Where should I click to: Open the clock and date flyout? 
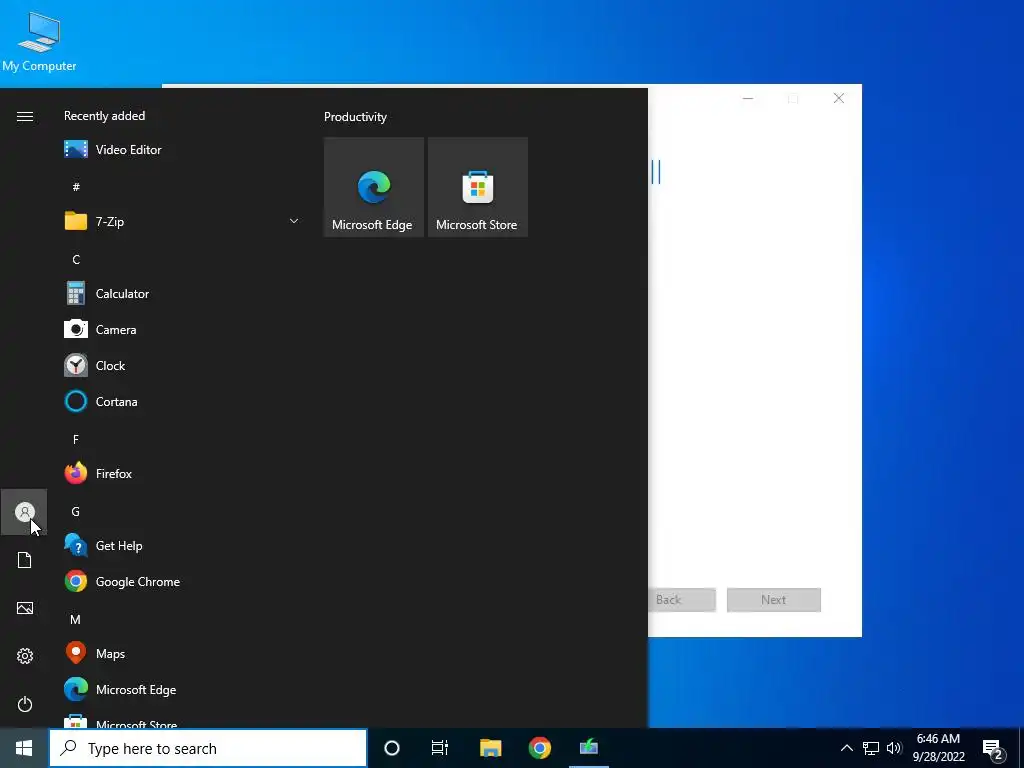[938, 748]
